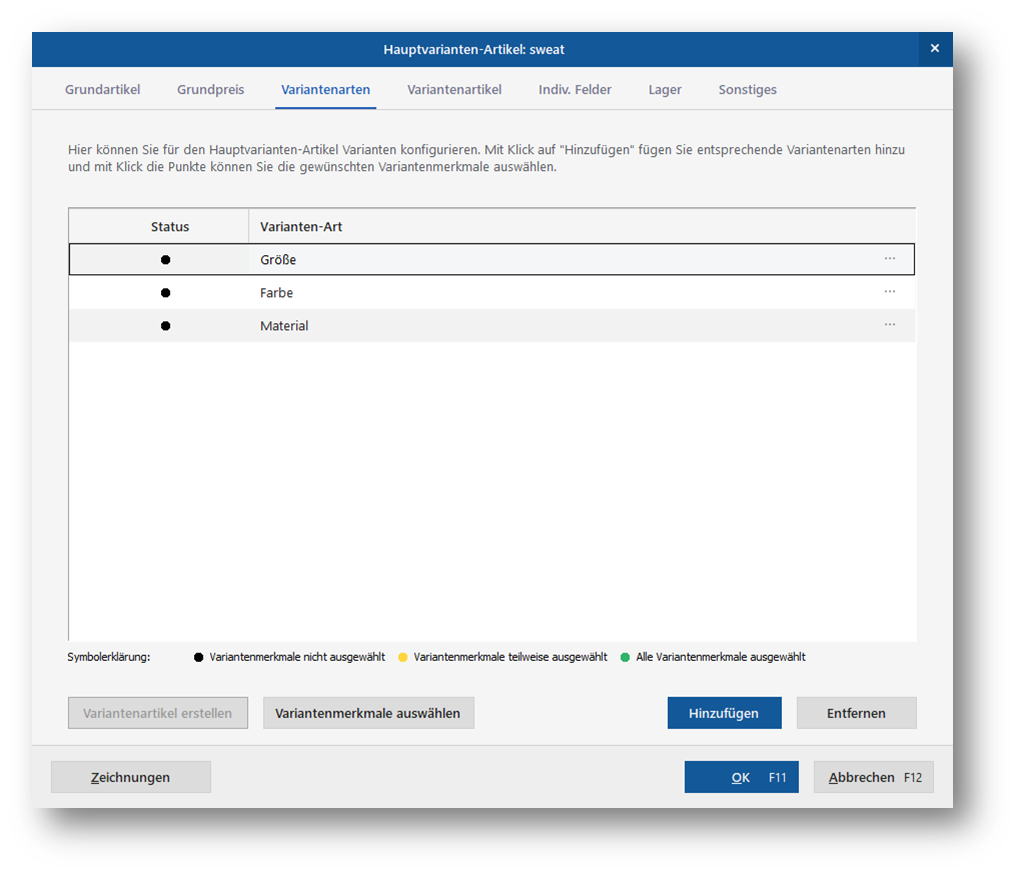Open the three-dot menu for Farbe
The height and width of the screenshot is (873, 1018).
click(x=889, y=292)
